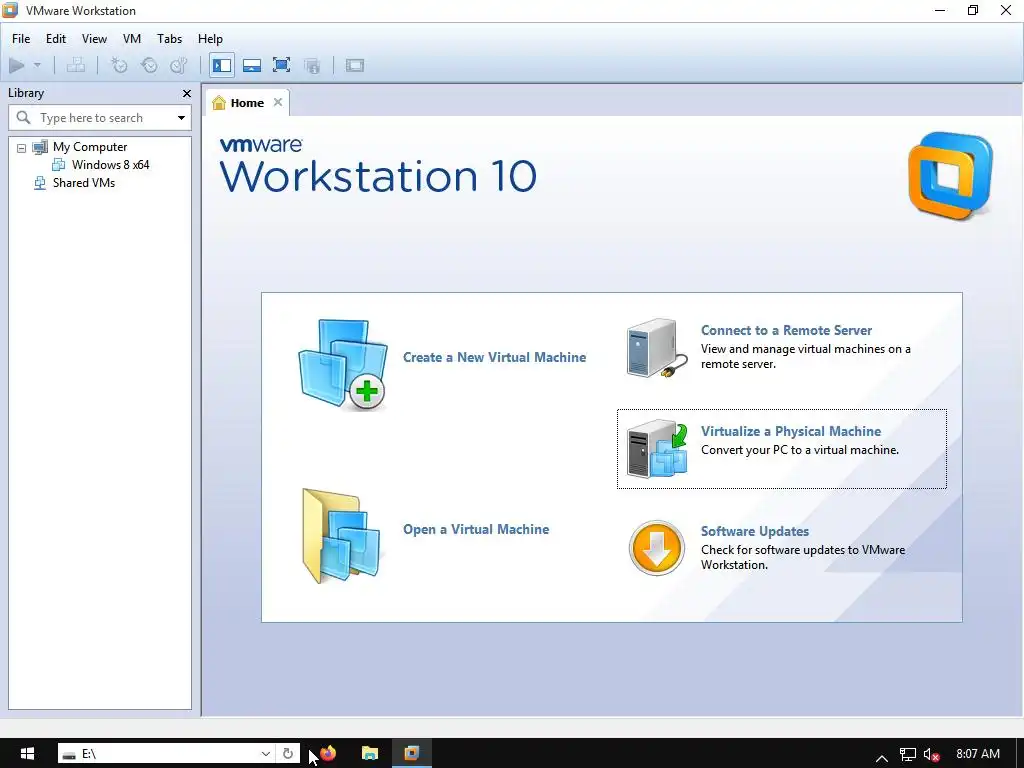Click the Windows 8 x64 VM icon
The height and width of the screenshot is (768, 1024).
pyautogui.click(x=59, y=165)
